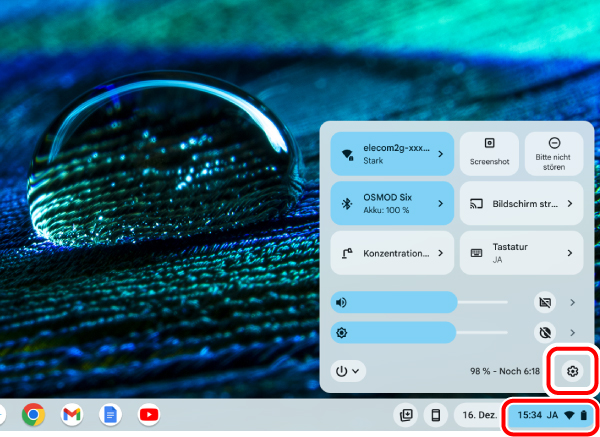
Task: Open the holding space tray icon
Action: [x=406, y=414]
